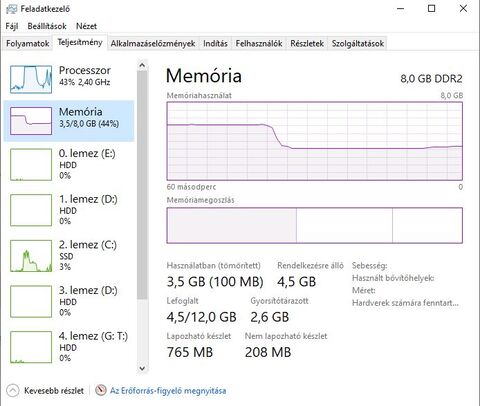Image resolution: width=480 pixels, height=406 pixels.
Task: Open the 4. lemez (G: T:) disk entry
Action: (69, 347)
